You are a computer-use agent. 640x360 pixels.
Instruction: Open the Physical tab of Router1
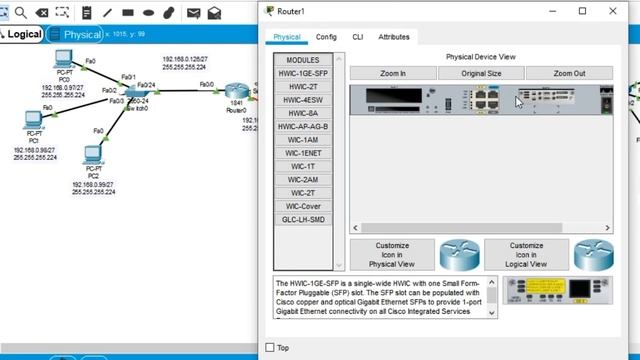(x=287, y=37)
